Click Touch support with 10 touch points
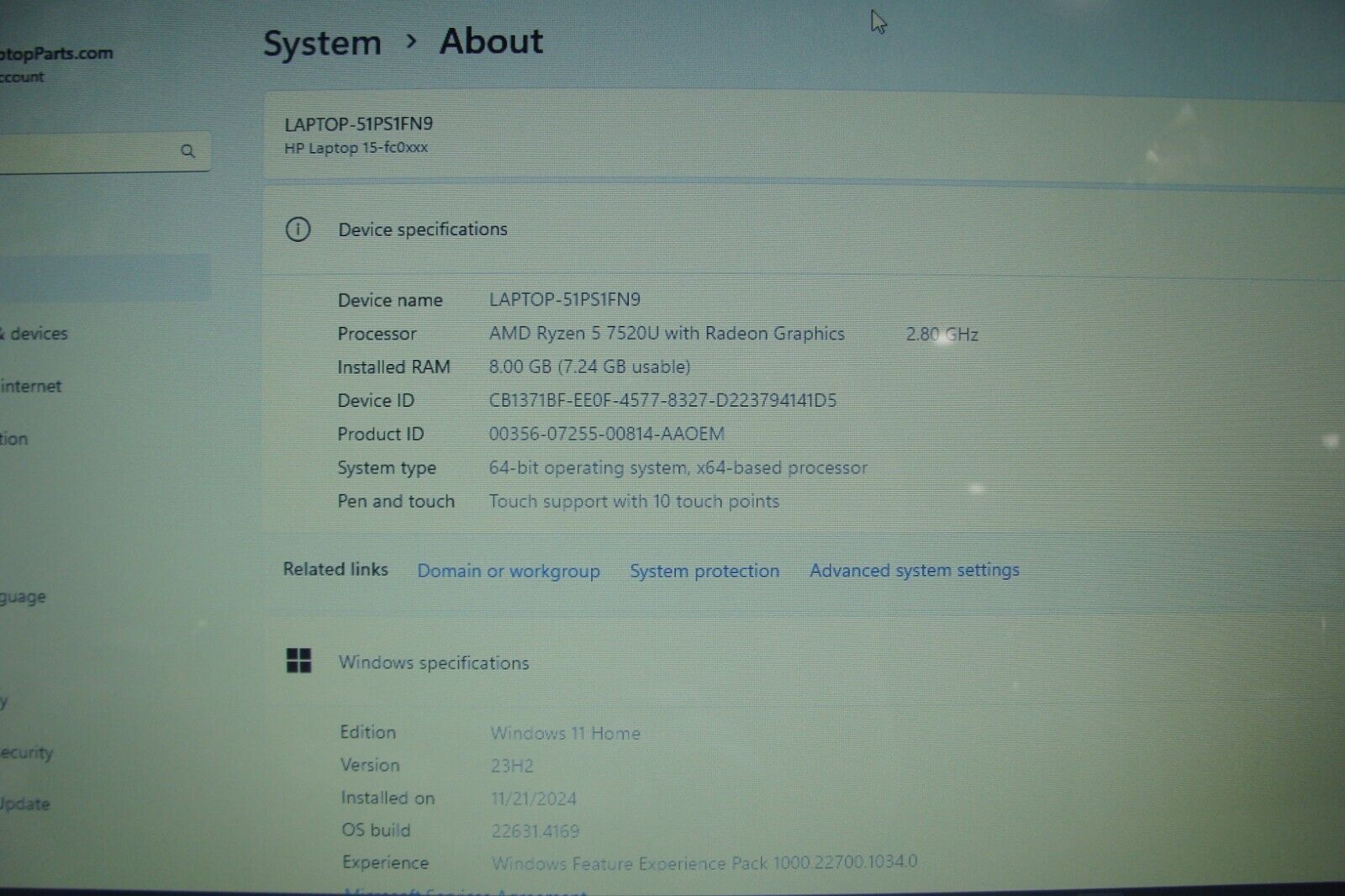The width and height of the screenshot is (1345, 896). point(634,501)
